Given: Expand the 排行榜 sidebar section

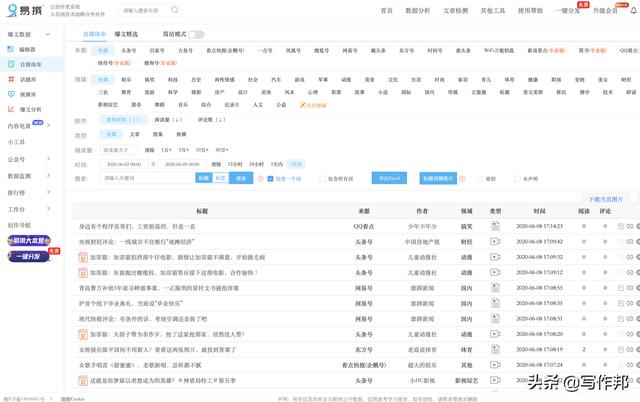Looking at the screenshot, I should pyautogui.click(x=48, y=192).
